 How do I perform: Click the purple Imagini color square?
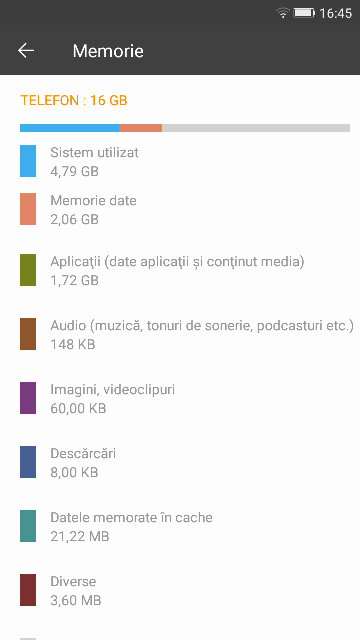pyautogui.click(x=28, y=398)
